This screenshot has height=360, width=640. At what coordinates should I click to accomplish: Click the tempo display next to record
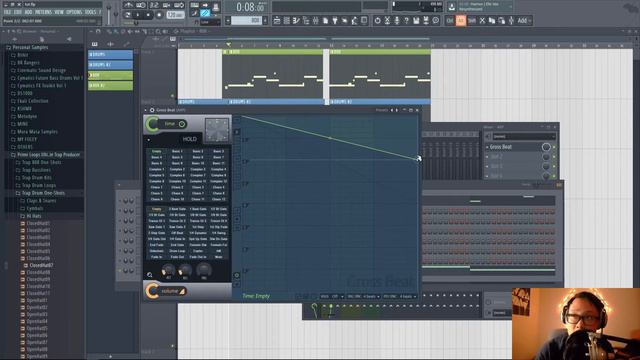point(175,15)
